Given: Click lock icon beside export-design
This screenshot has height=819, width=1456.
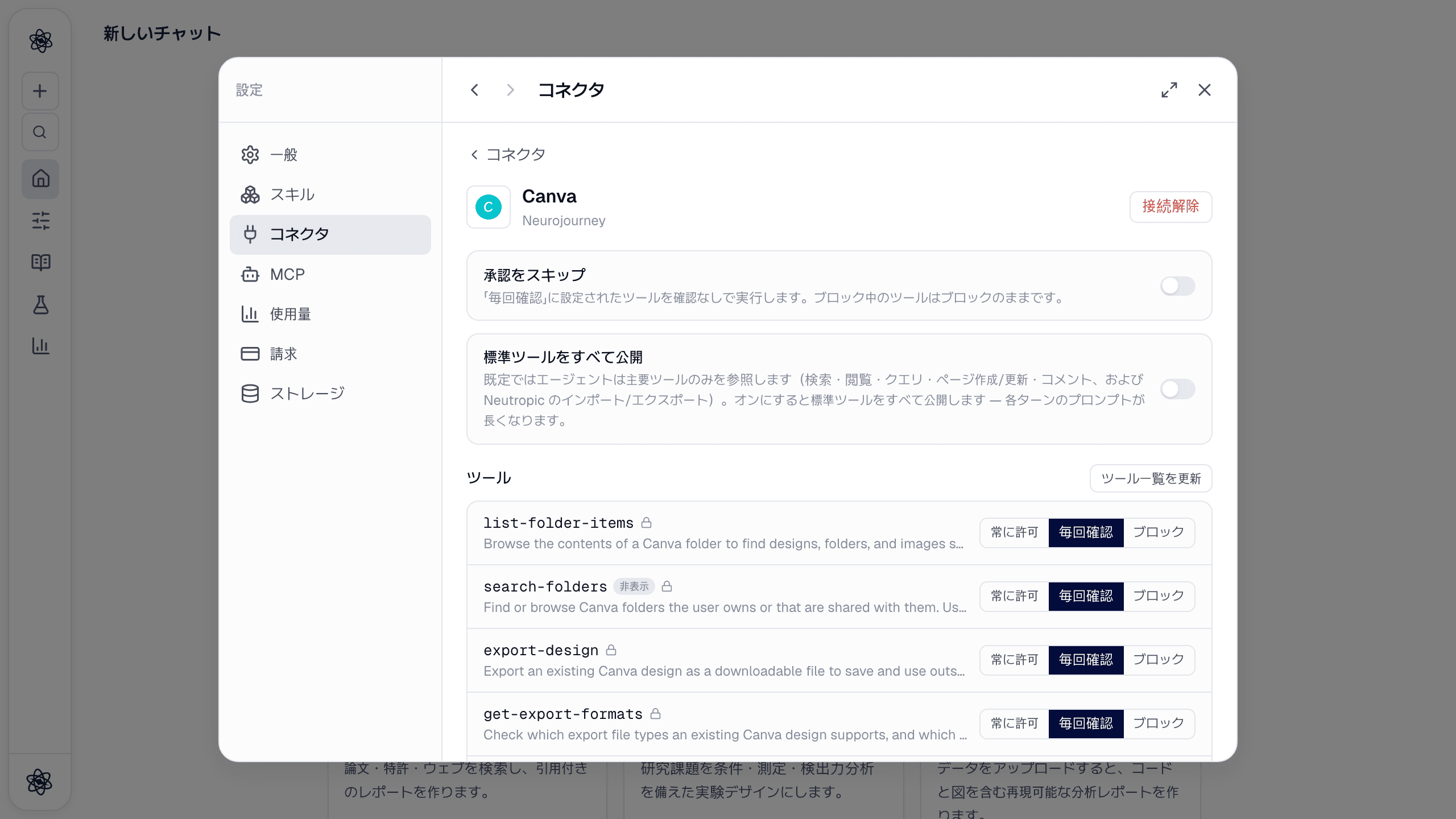Looking at the screenshot, I should (611, 650).
